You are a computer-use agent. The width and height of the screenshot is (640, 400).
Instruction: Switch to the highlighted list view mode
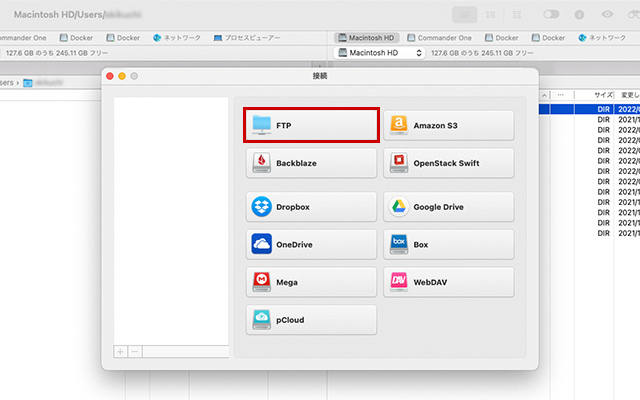pos(464,15)
